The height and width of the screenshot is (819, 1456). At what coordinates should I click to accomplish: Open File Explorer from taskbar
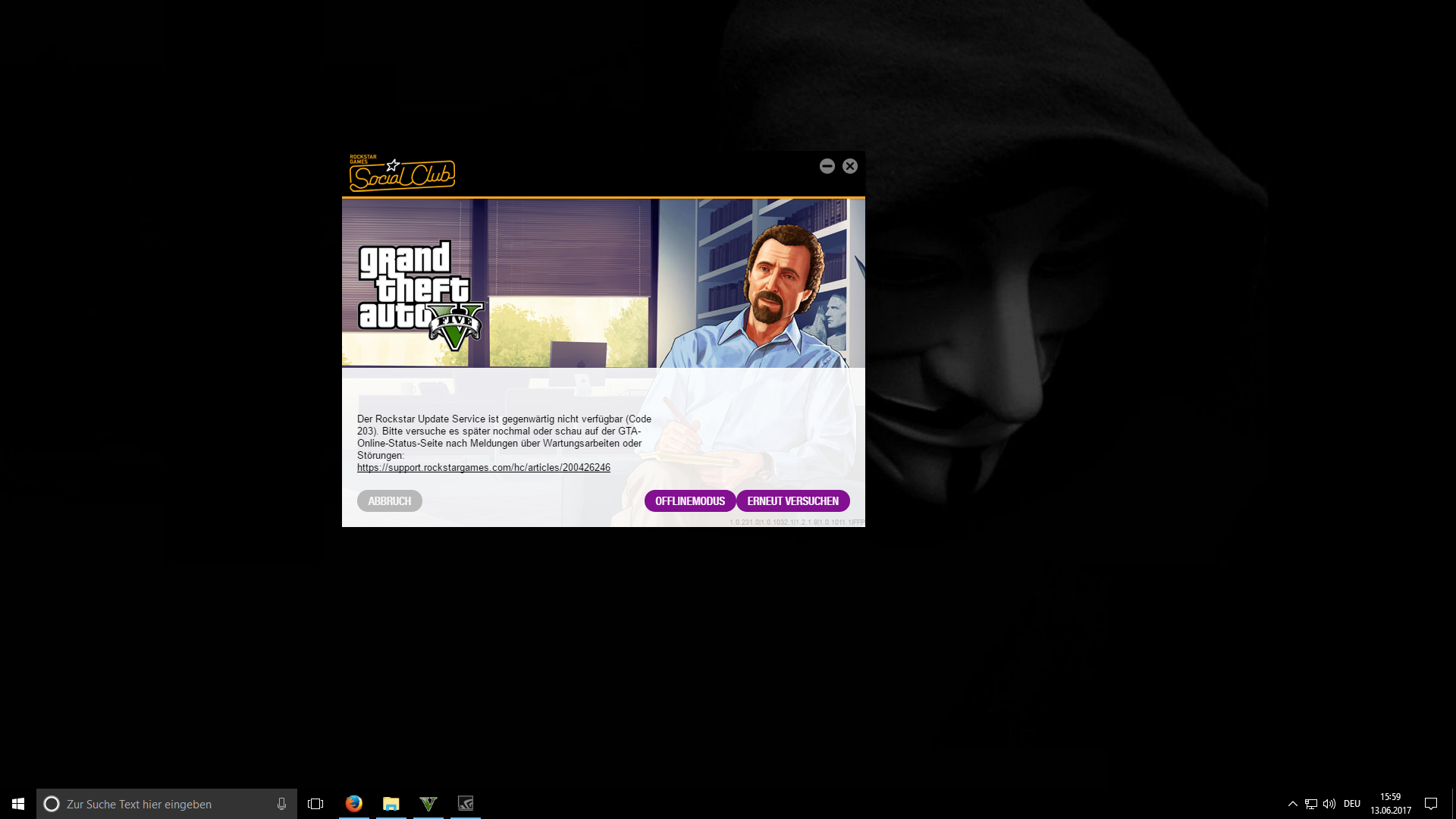[x=391, y=804]
